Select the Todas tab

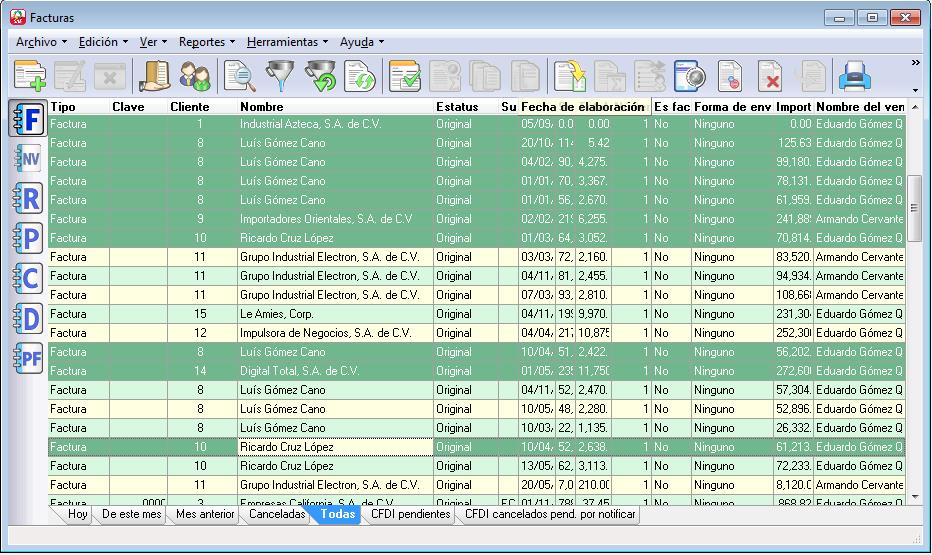(x=337, y=514)
